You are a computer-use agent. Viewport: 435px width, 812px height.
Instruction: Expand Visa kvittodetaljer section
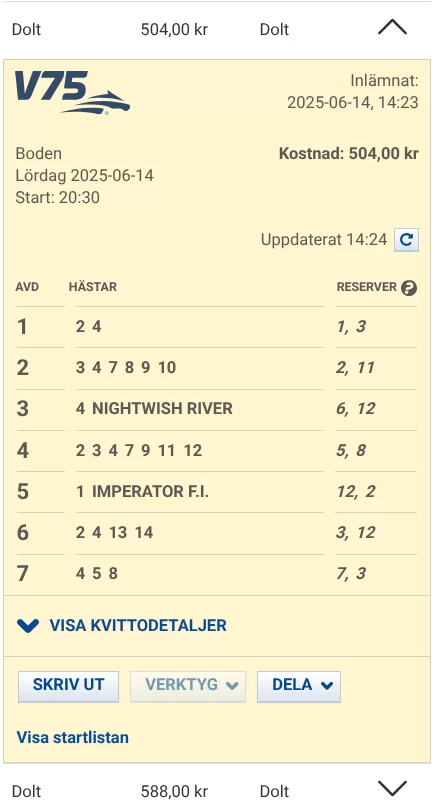pyautogui.click(x=122, y=626)
